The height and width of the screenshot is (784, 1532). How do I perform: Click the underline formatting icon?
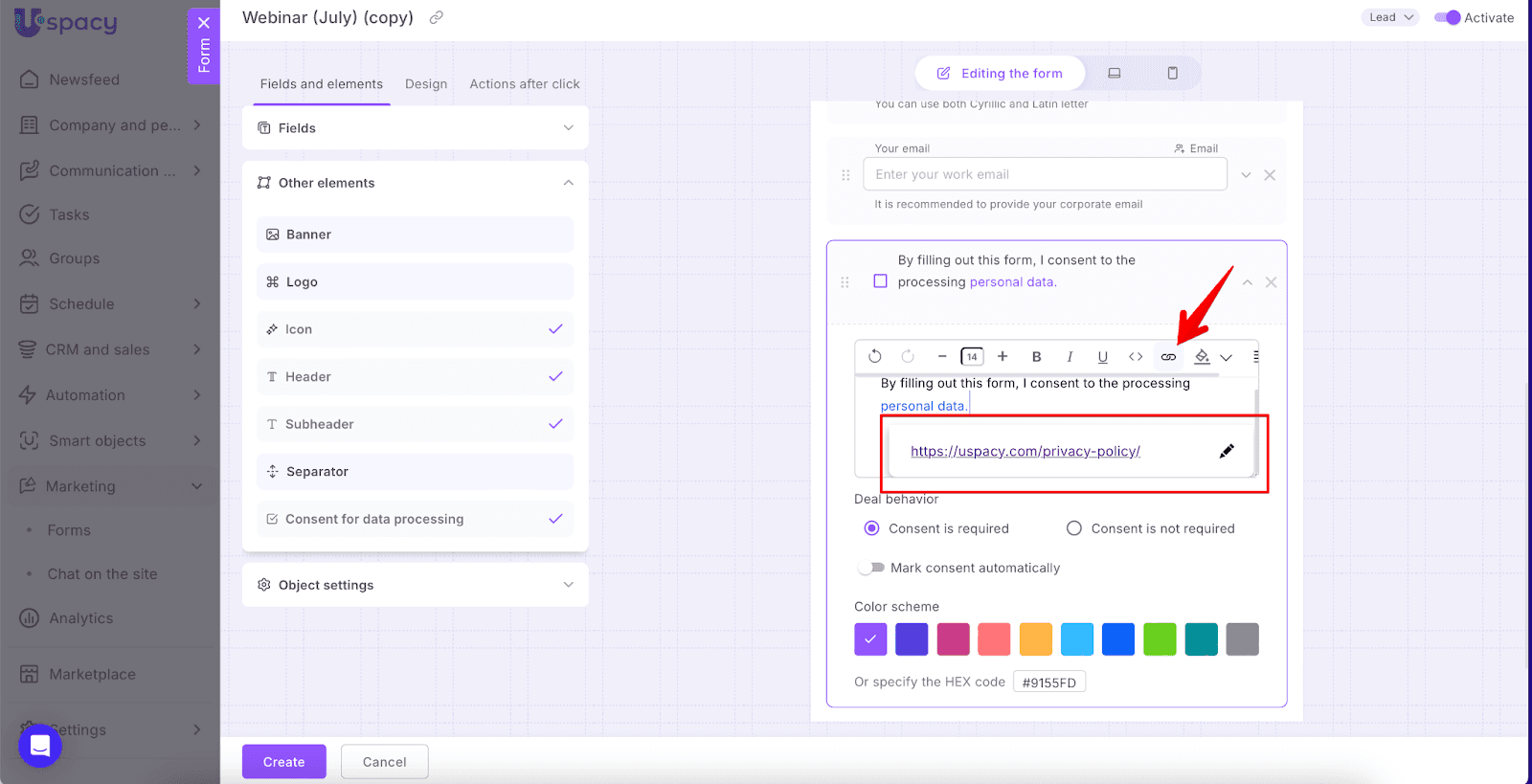pos(1102,357)
